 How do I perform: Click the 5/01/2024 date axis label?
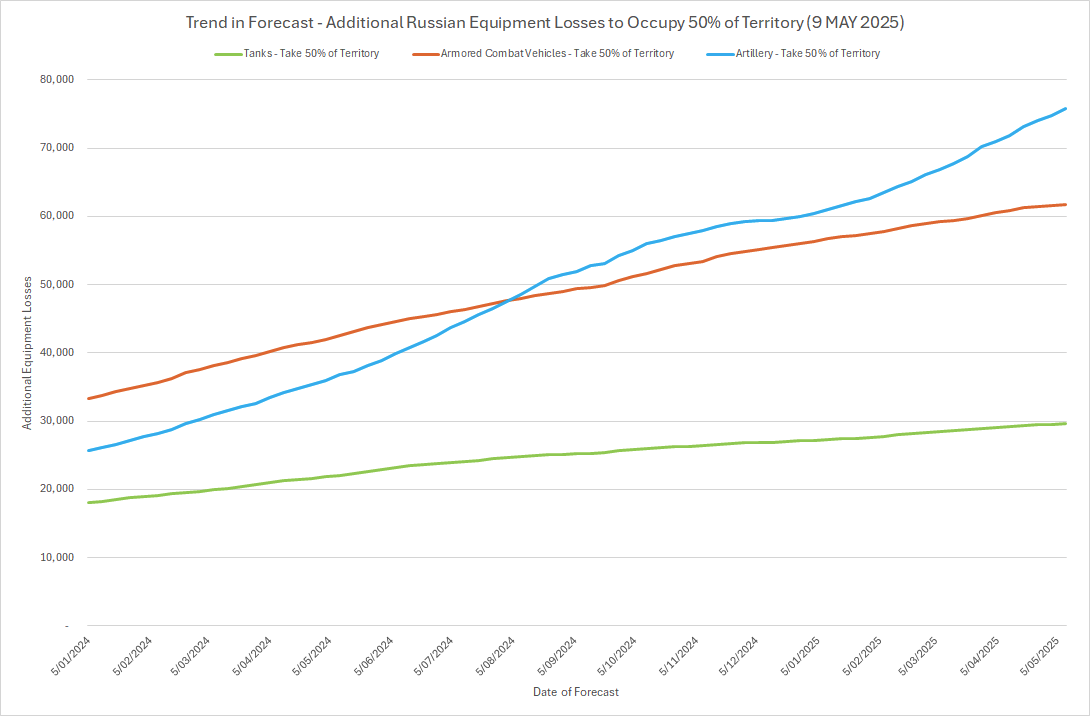point(74,656)
